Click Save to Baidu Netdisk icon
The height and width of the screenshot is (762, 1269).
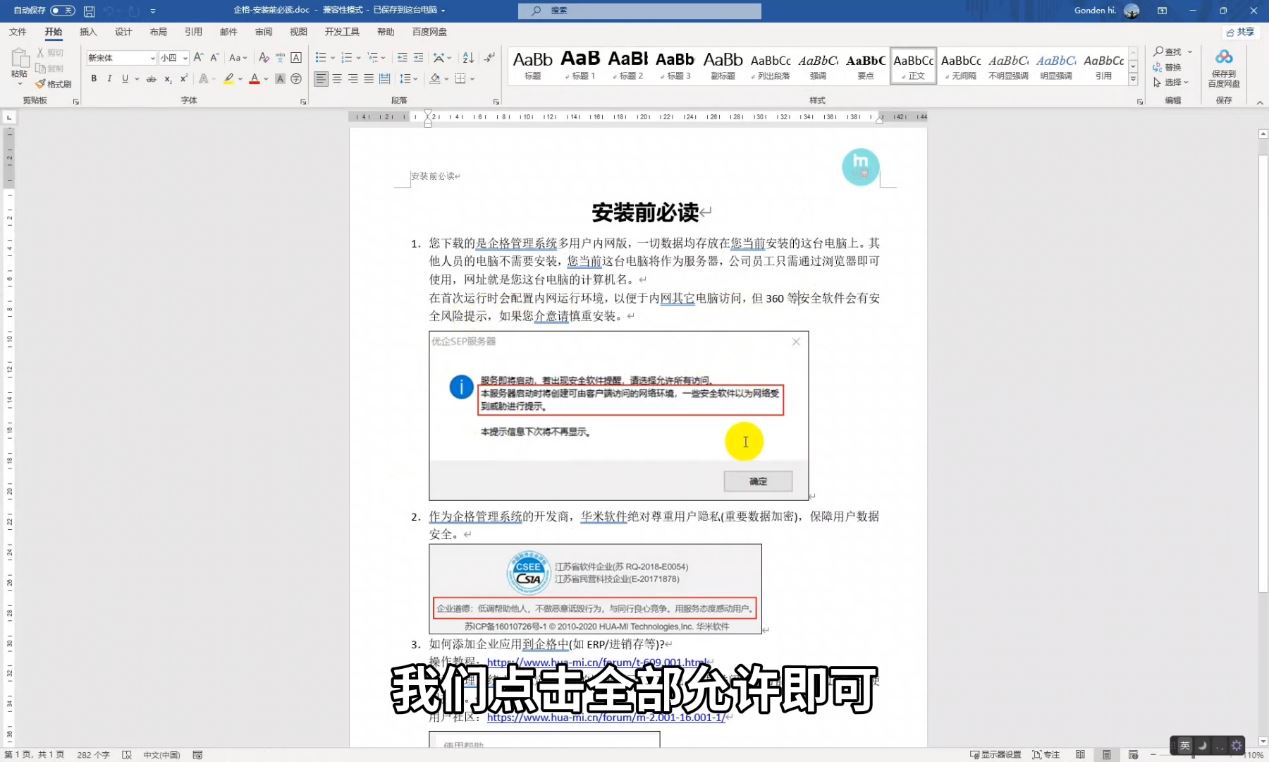1223,68
